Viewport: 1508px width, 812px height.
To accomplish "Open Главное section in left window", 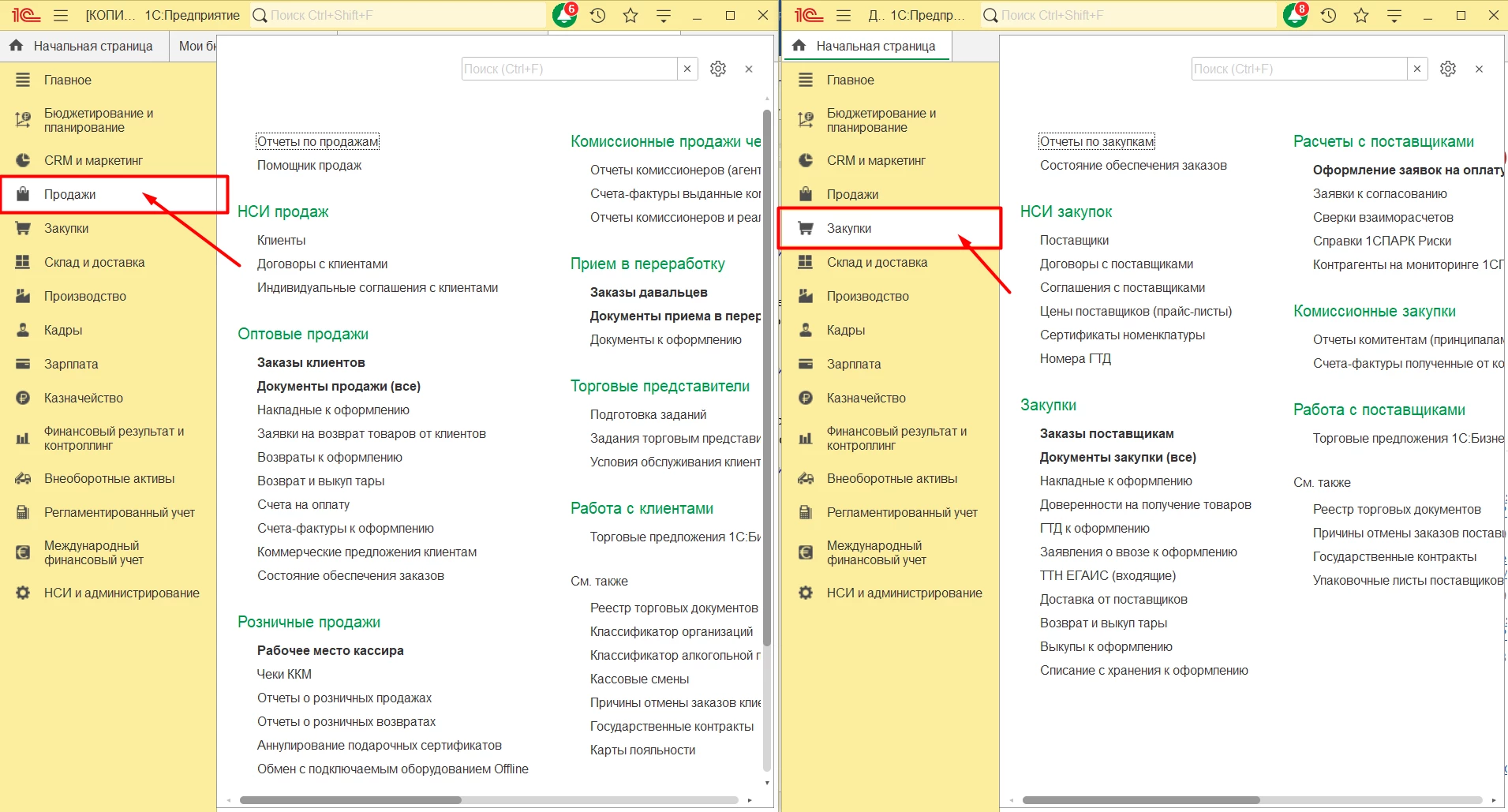I will click(x=108, y=80).
